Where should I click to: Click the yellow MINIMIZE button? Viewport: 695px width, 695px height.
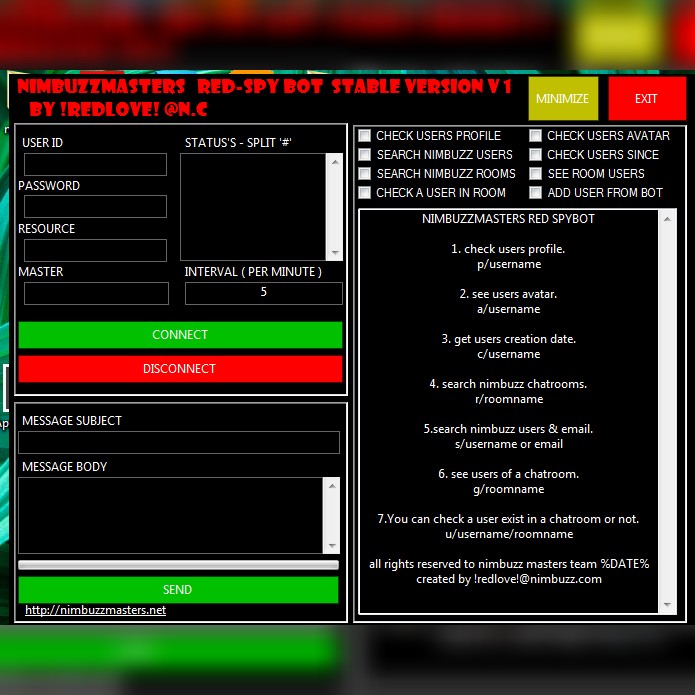(x=563, y=98)
